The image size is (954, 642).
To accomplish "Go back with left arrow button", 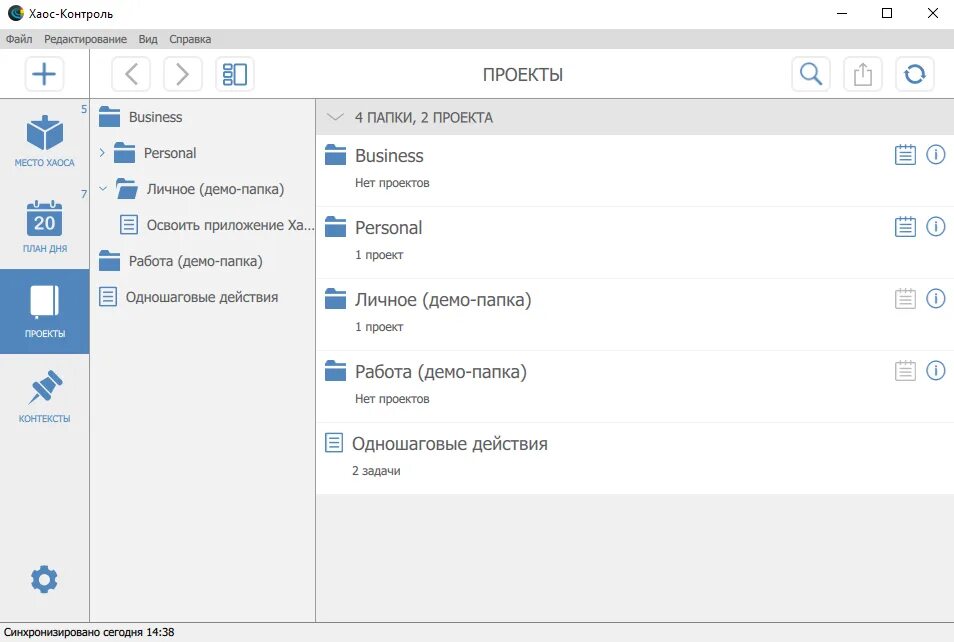I will (131, 74).
